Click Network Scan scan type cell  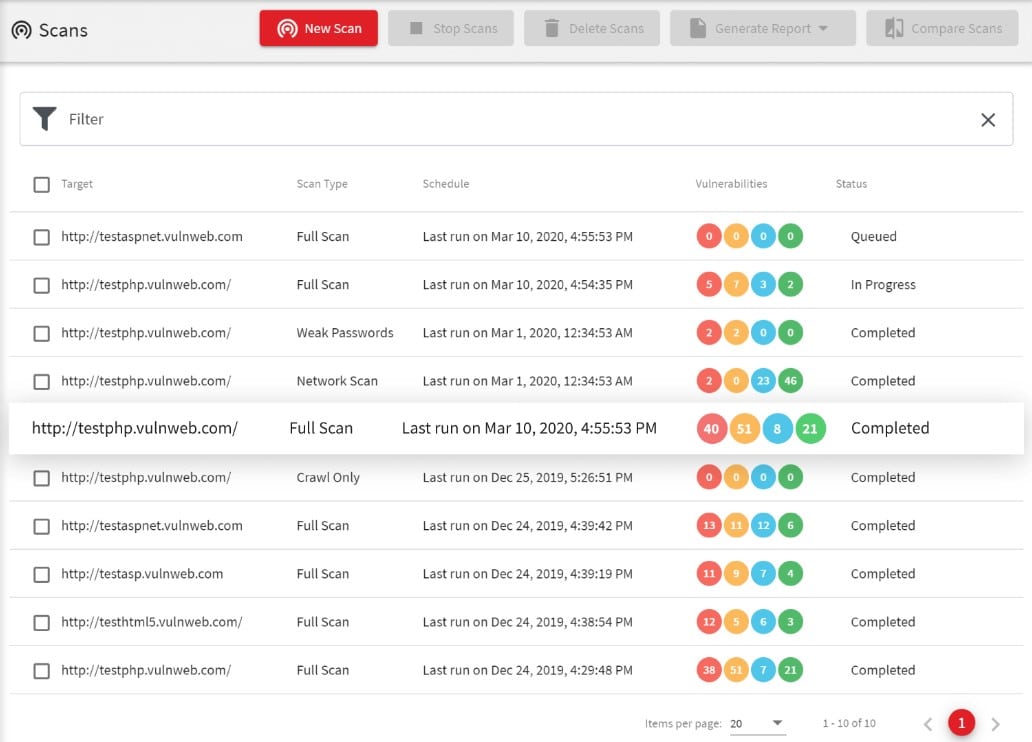tap(337, 381)
